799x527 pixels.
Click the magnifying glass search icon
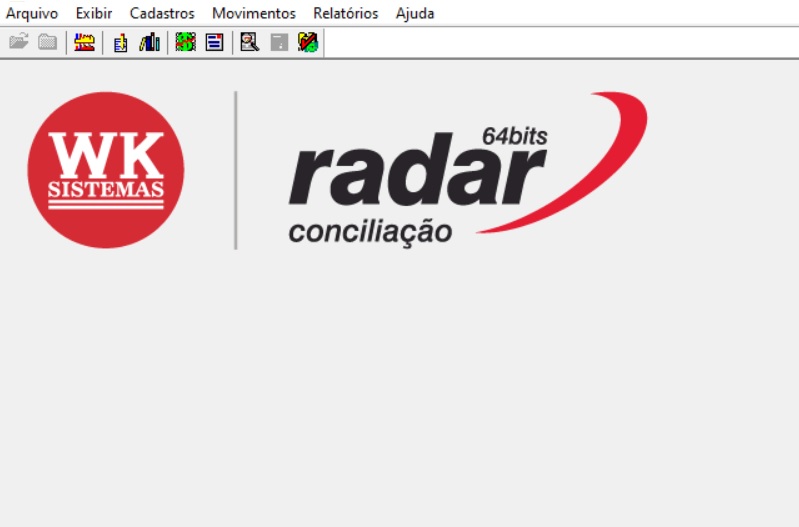click(x=250, y=42)
